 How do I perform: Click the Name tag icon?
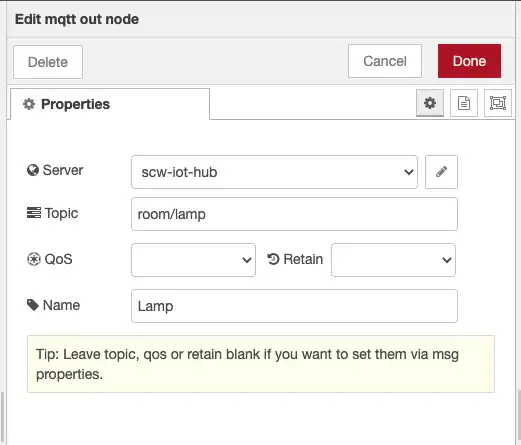[33, 305]
